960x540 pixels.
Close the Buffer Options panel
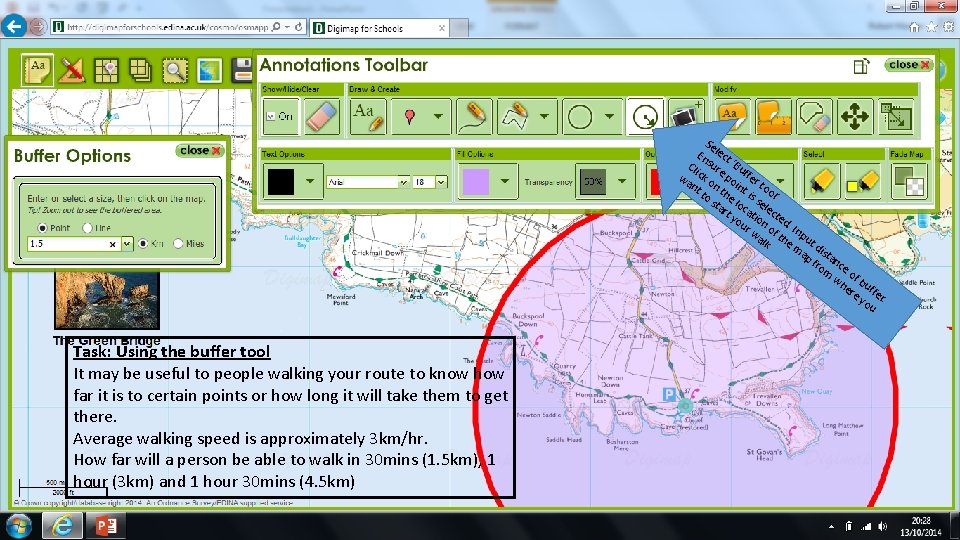pyautogui.click(x=200, y=150)
